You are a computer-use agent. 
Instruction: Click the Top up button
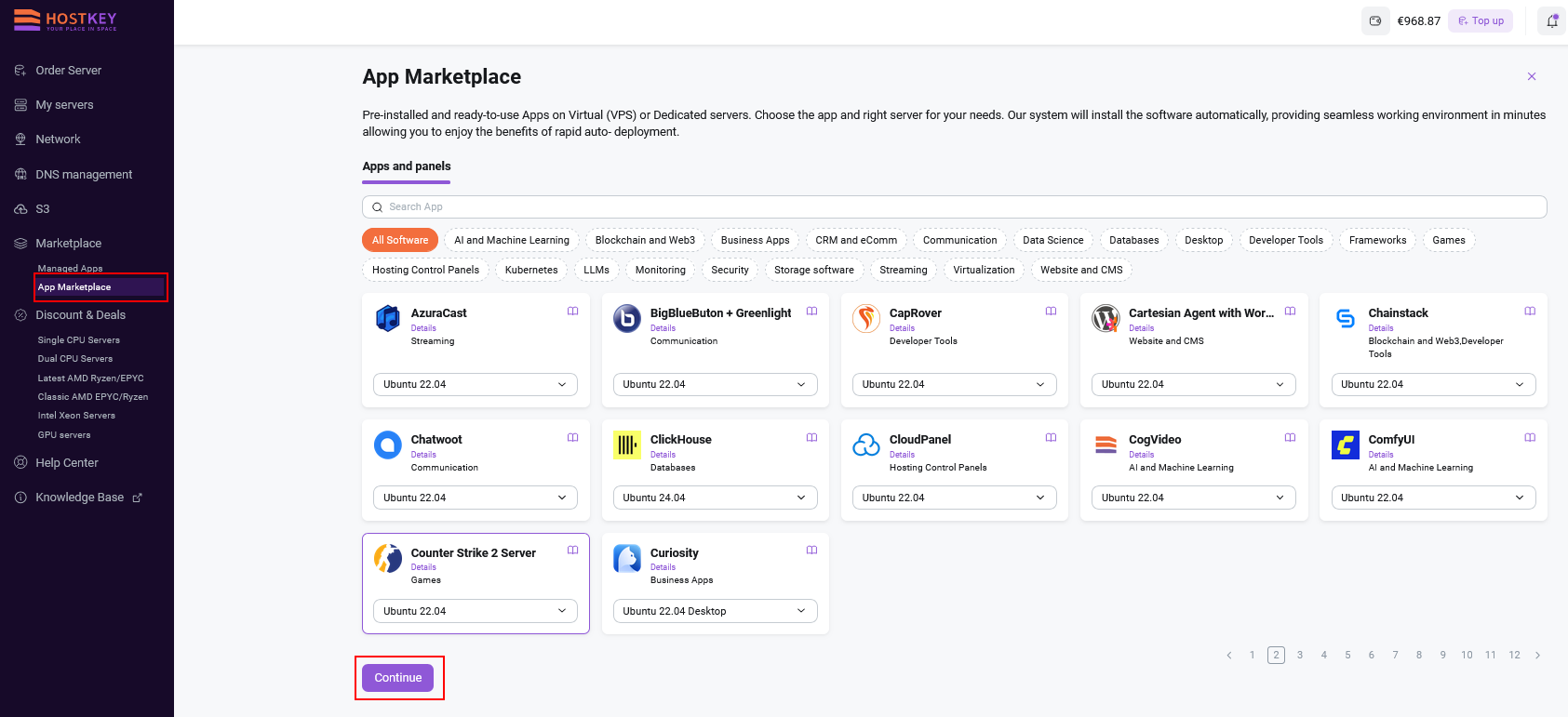pos(1481,20)
